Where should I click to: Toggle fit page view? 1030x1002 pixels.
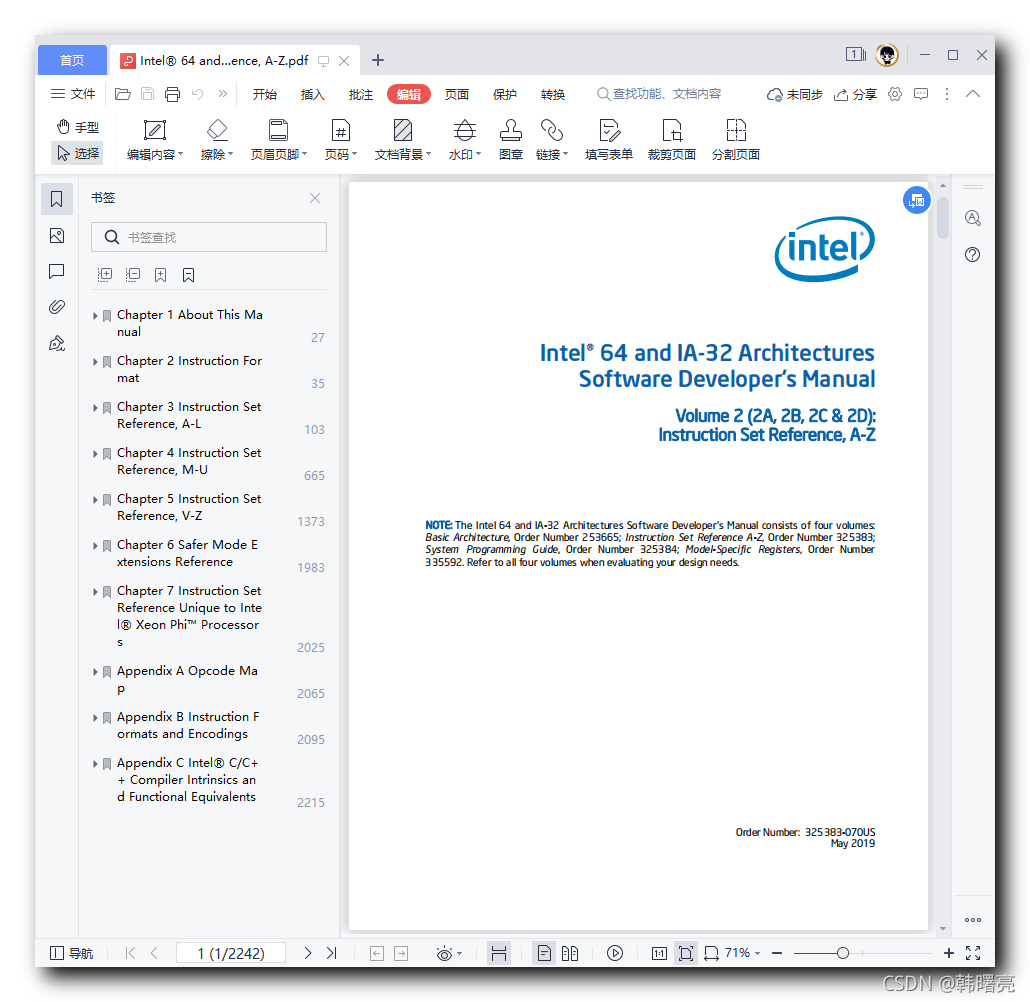coord(686,953)
